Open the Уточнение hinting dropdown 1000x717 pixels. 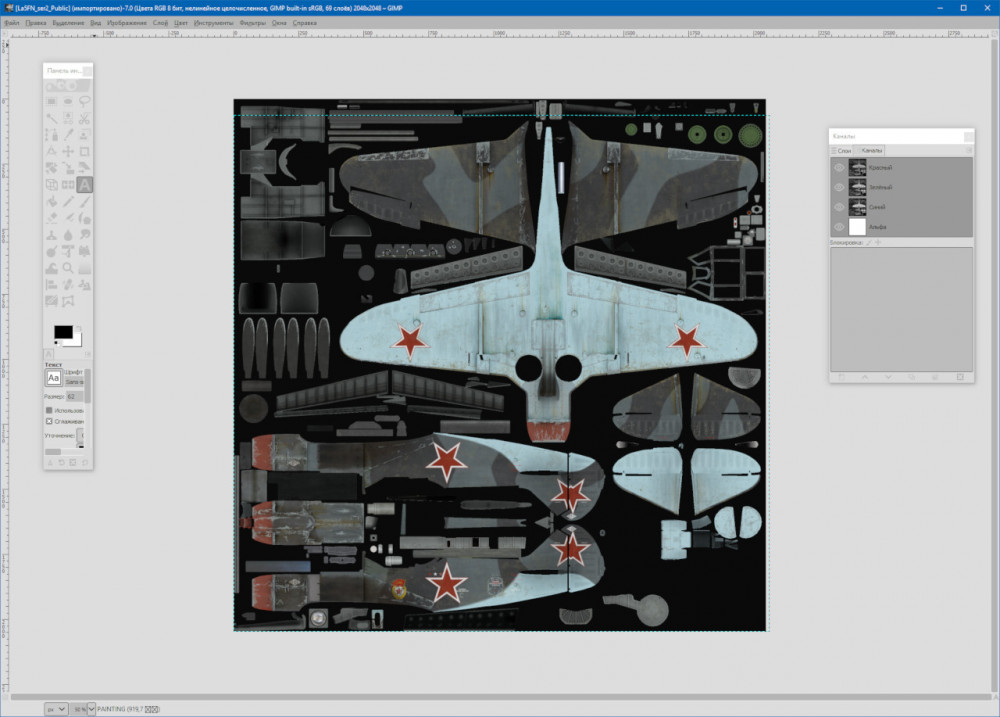coord(81,436)
